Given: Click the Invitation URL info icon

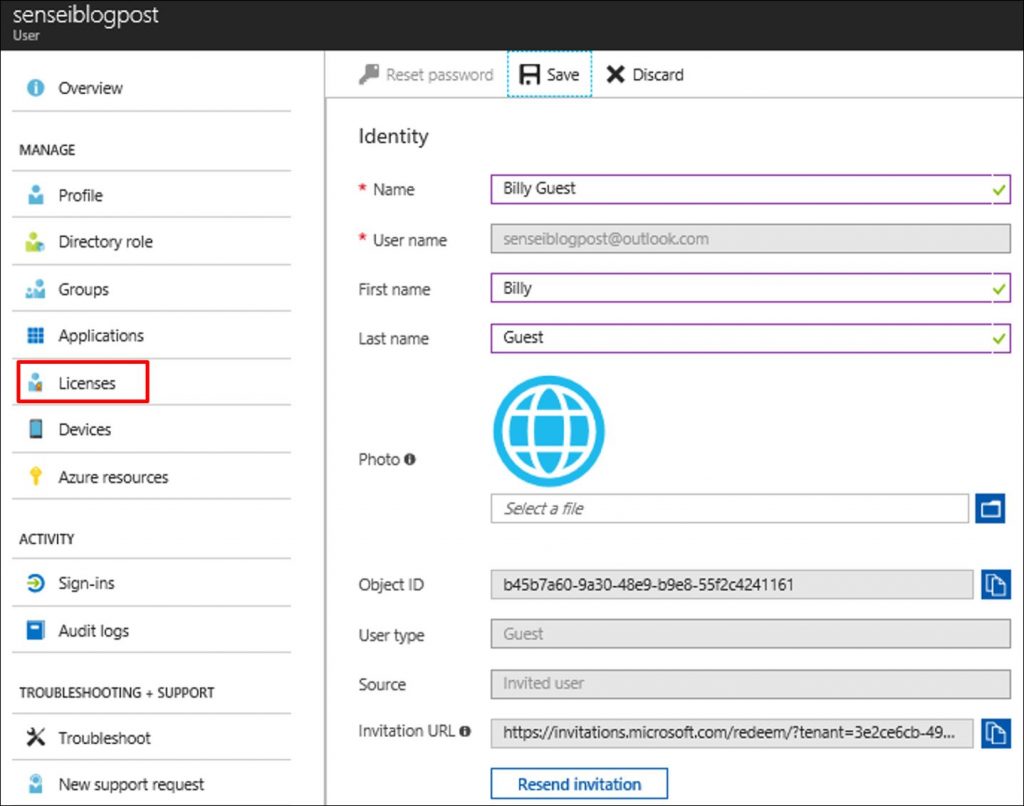Looking at the screenshot, I should click(464, 731).
